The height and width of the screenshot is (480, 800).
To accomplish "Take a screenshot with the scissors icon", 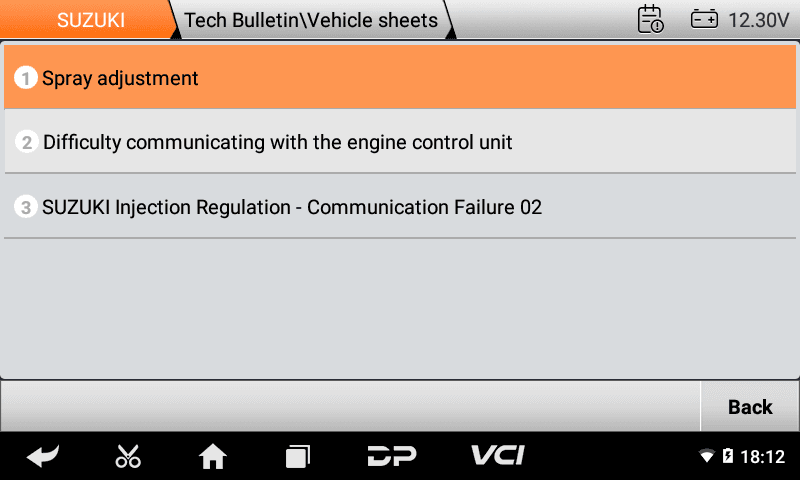I will 128,456.
